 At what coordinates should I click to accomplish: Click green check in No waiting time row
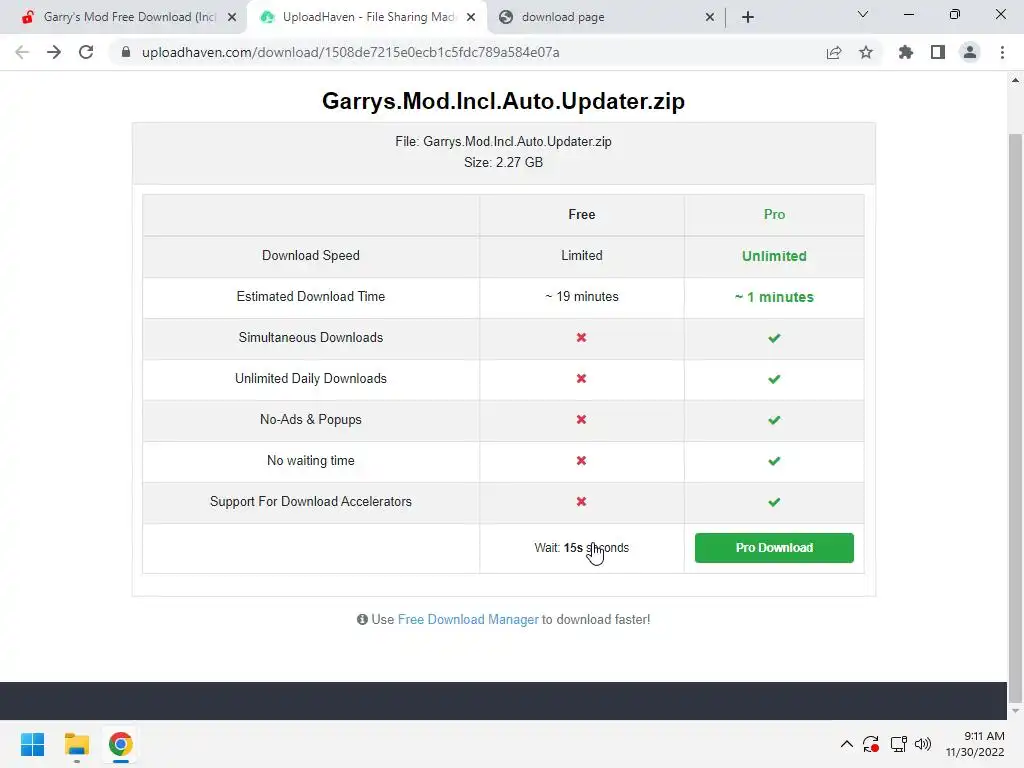pyautogui.click(x=774, y=461)
